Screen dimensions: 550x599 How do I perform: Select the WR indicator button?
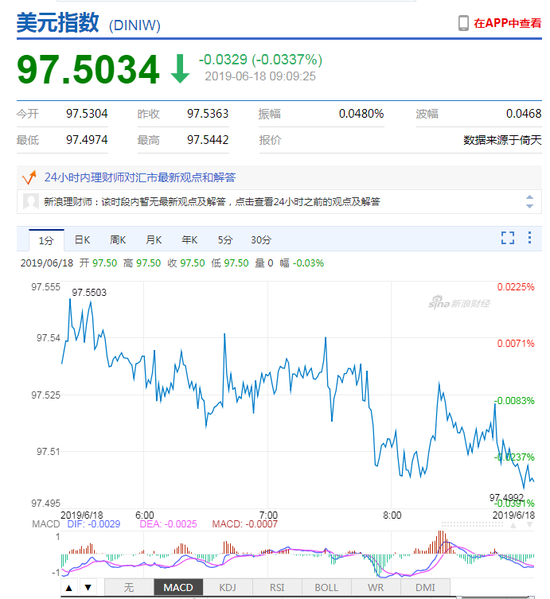(x=376, y=588)
